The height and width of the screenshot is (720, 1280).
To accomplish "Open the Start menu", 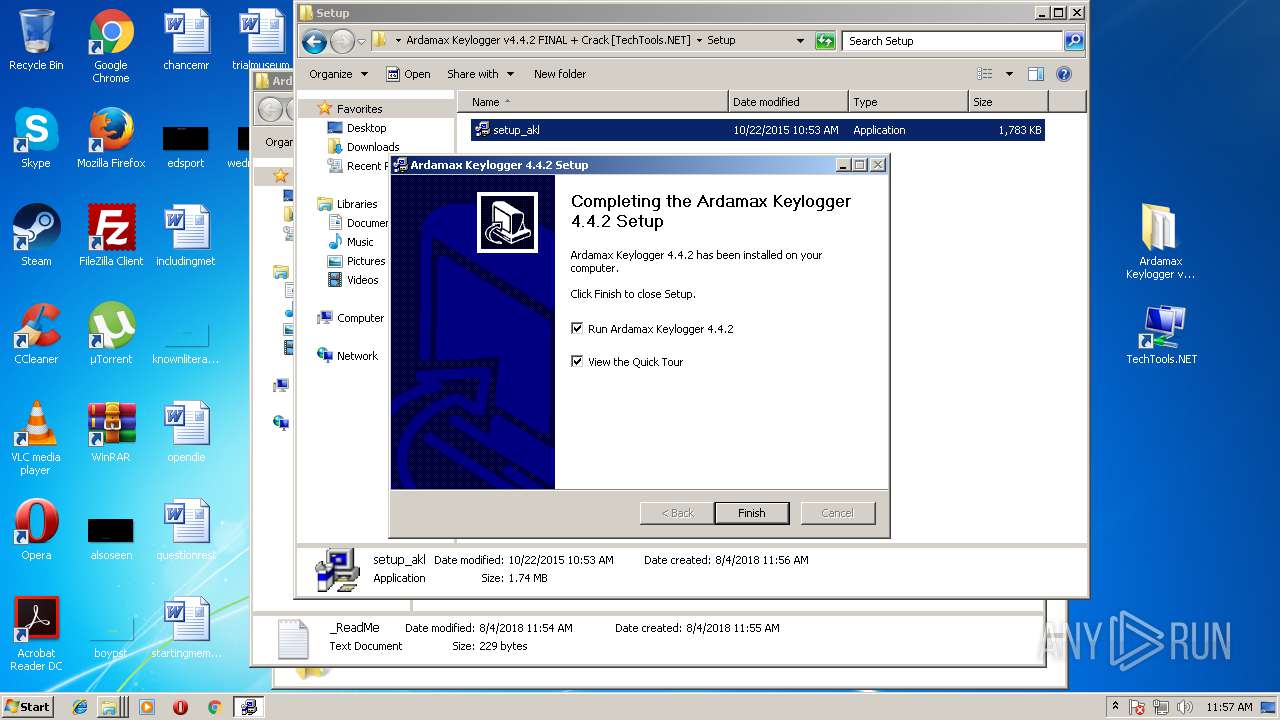I will pyautogui.click(x=28, y=707).
